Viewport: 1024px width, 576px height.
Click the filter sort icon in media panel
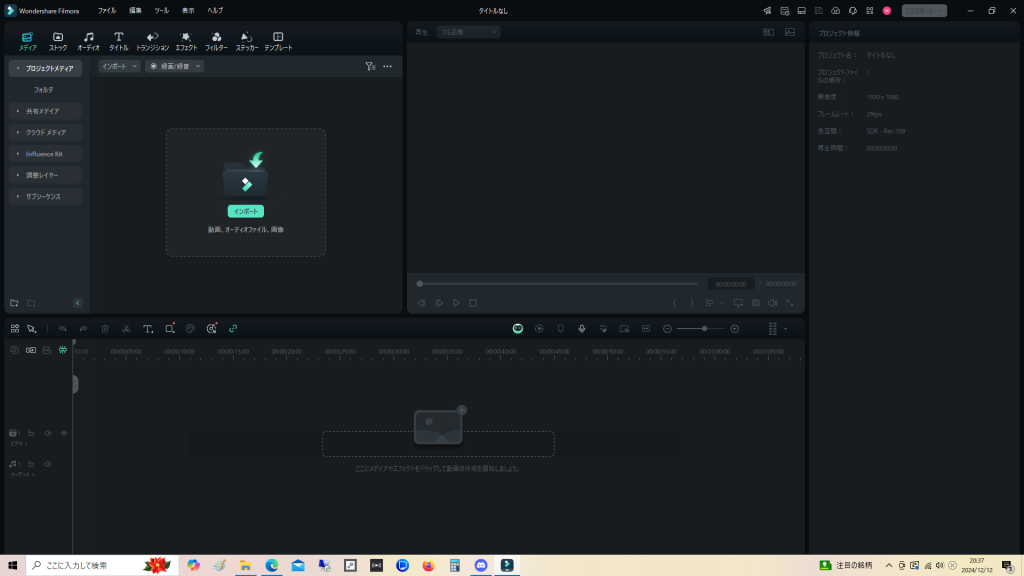[x=370, y=66]
